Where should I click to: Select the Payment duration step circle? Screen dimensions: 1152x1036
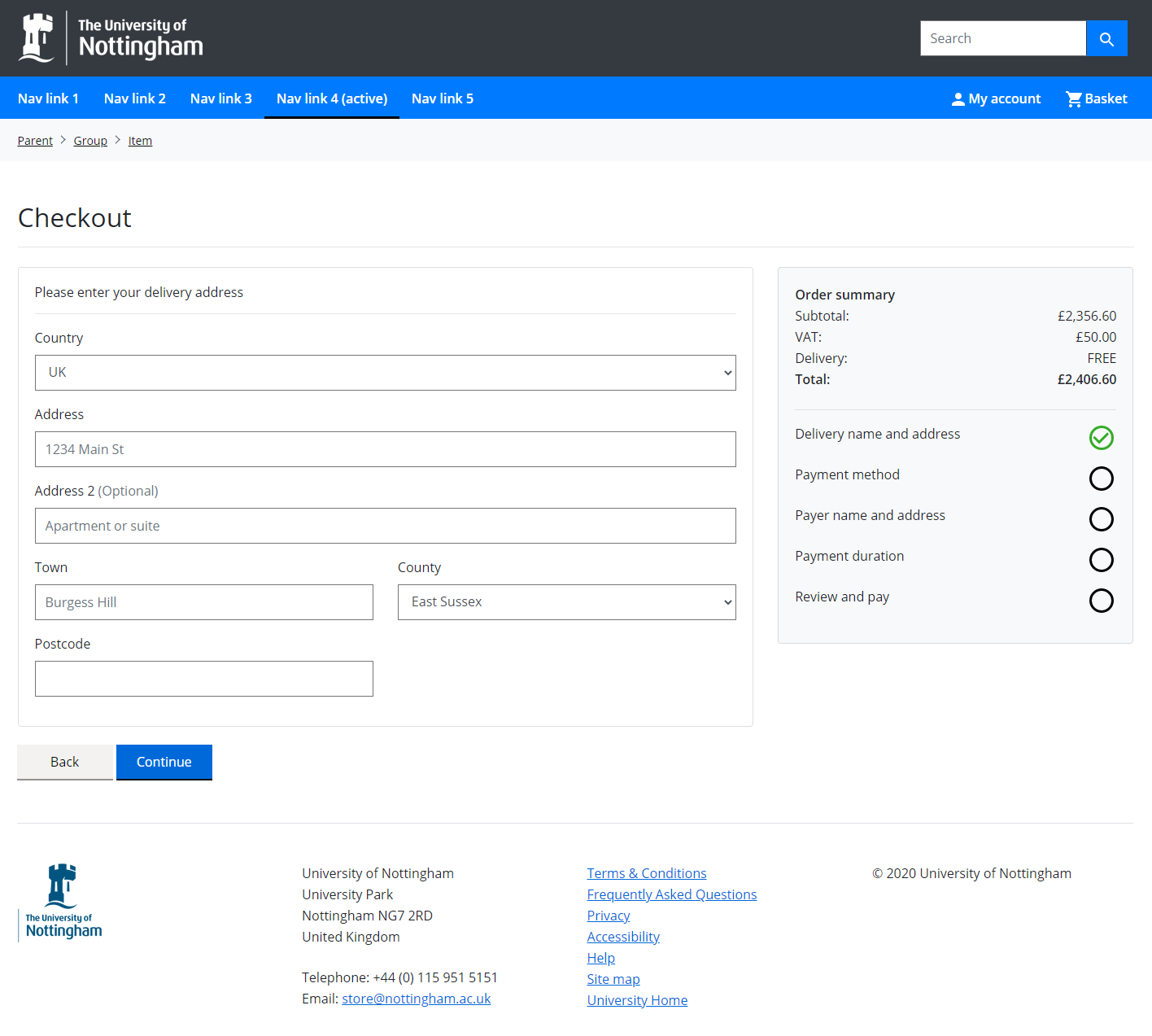(x=1101, y=560)
